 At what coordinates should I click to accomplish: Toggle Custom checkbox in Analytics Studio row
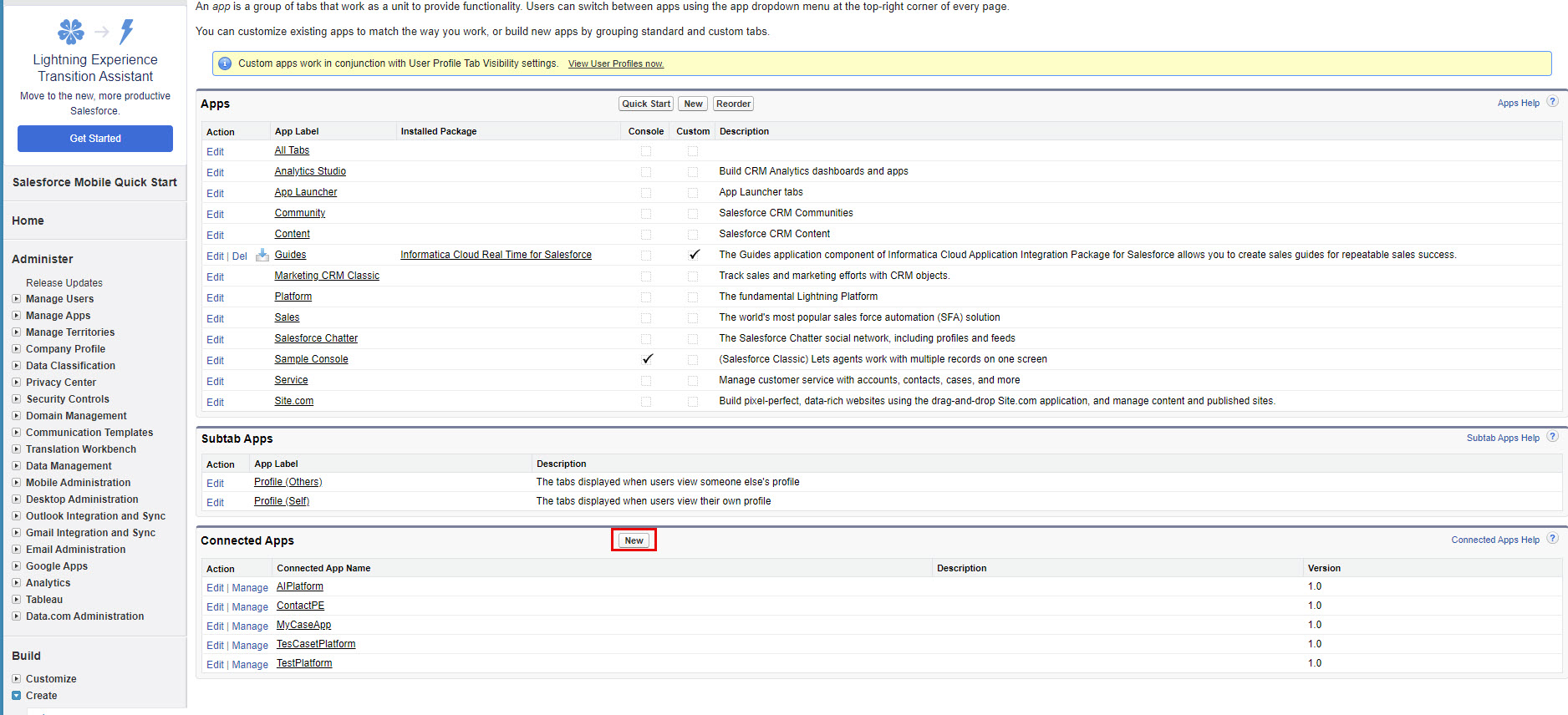pos(693,172)
